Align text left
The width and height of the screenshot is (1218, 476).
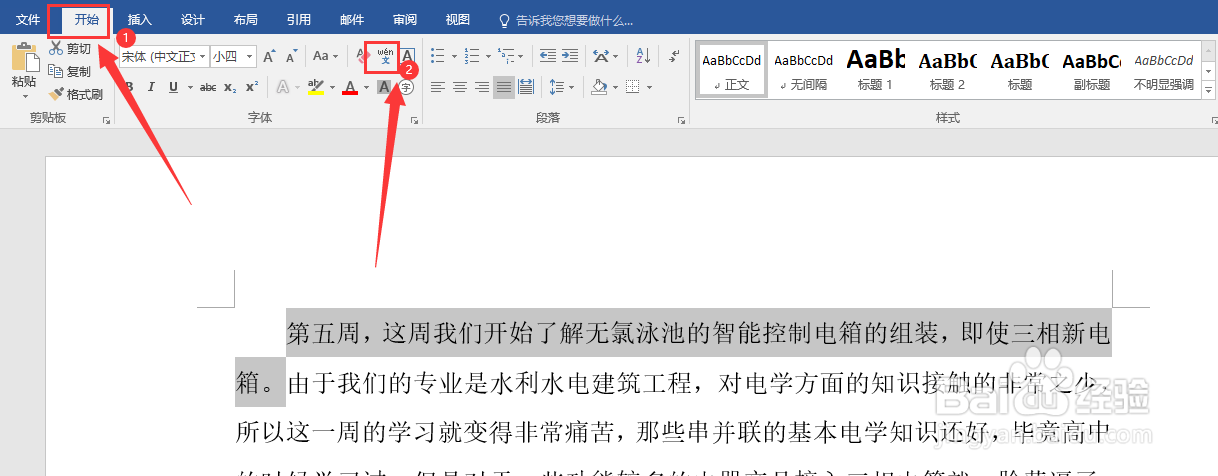438,87
